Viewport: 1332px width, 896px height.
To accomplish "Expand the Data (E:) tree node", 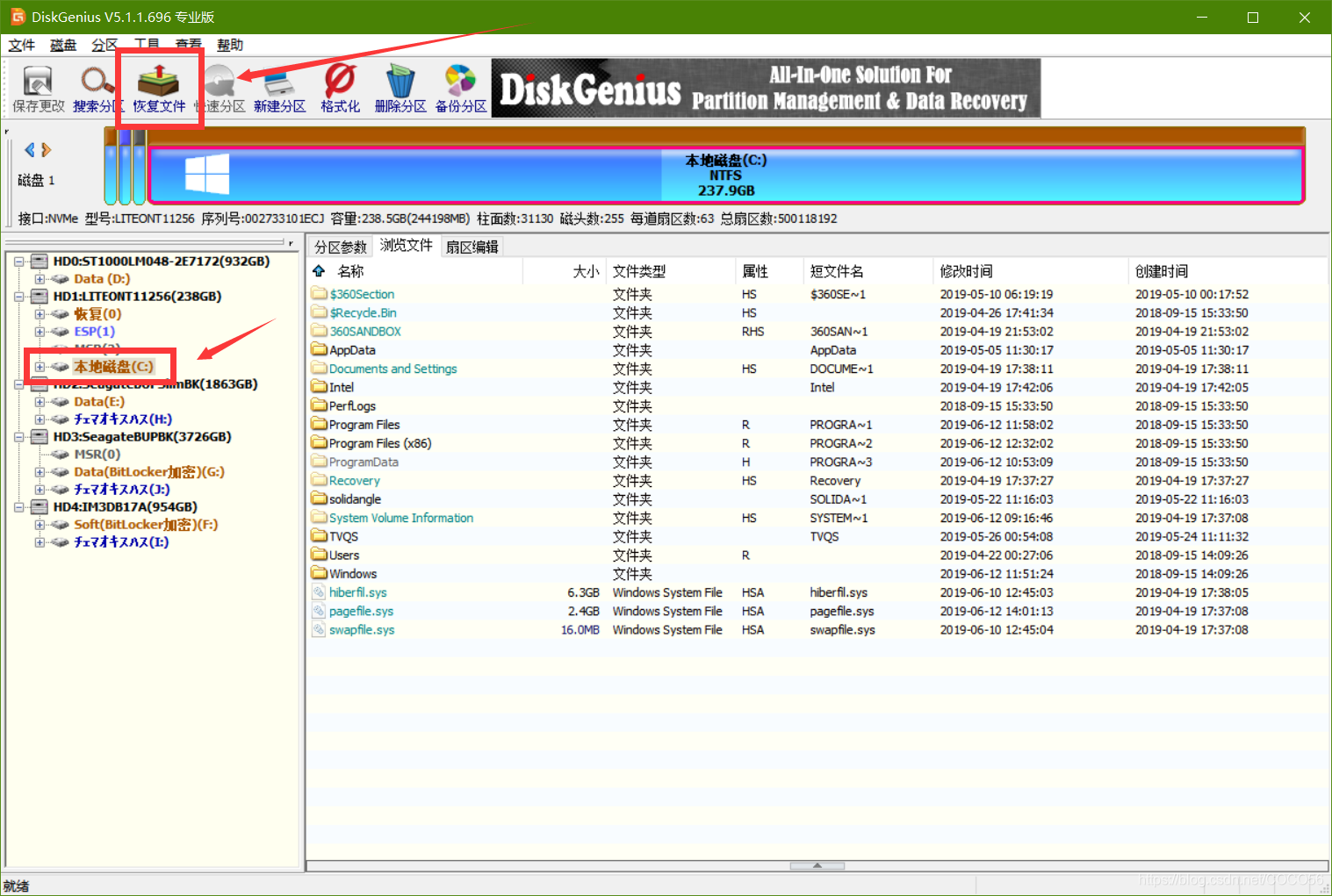I will pos(40,402).
